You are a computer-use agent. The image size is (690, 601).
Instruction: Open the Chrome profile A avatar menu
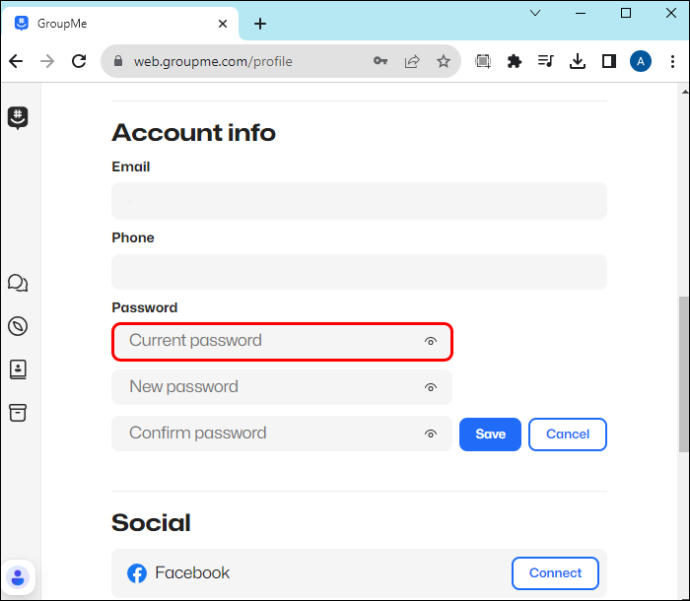pos(640,61)
